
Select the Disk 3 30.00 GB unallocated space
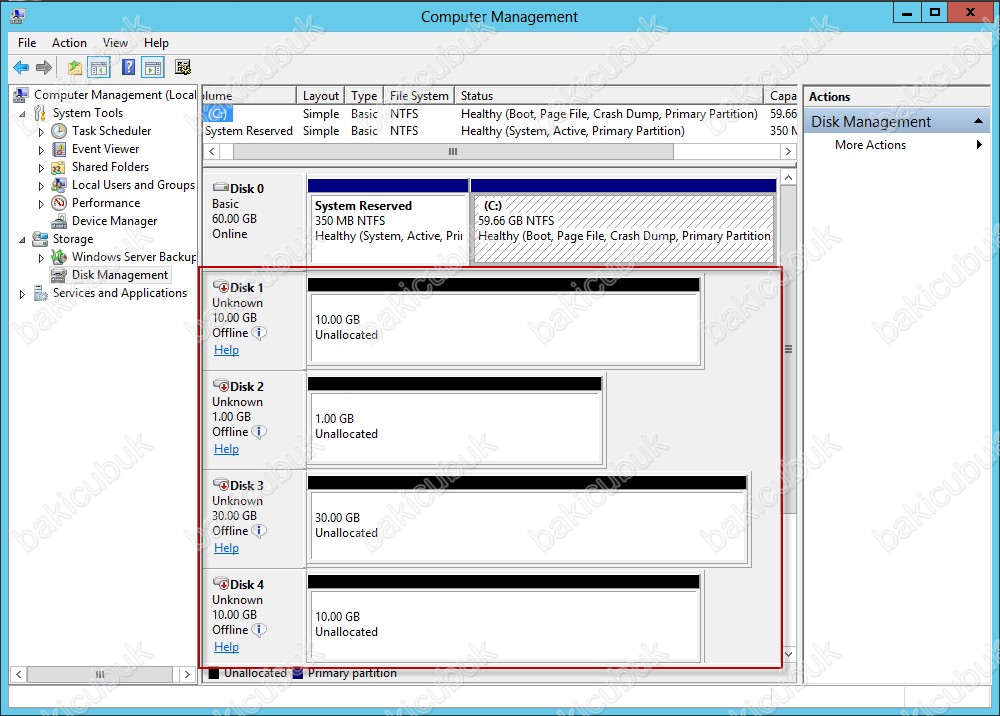(528, 526)
